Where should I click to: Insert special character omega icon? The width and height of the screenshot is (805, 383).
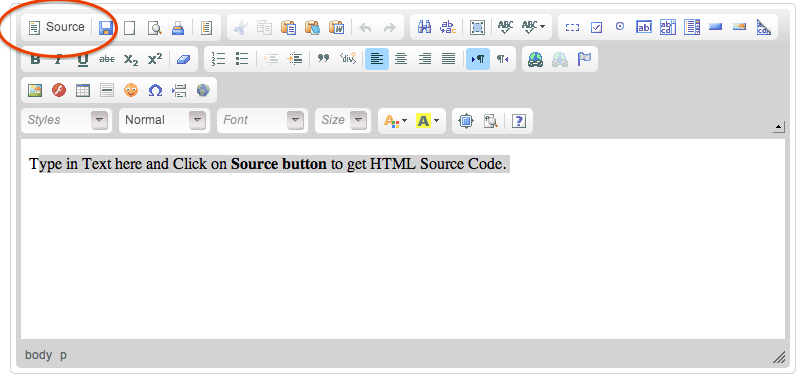pos(155,91)
